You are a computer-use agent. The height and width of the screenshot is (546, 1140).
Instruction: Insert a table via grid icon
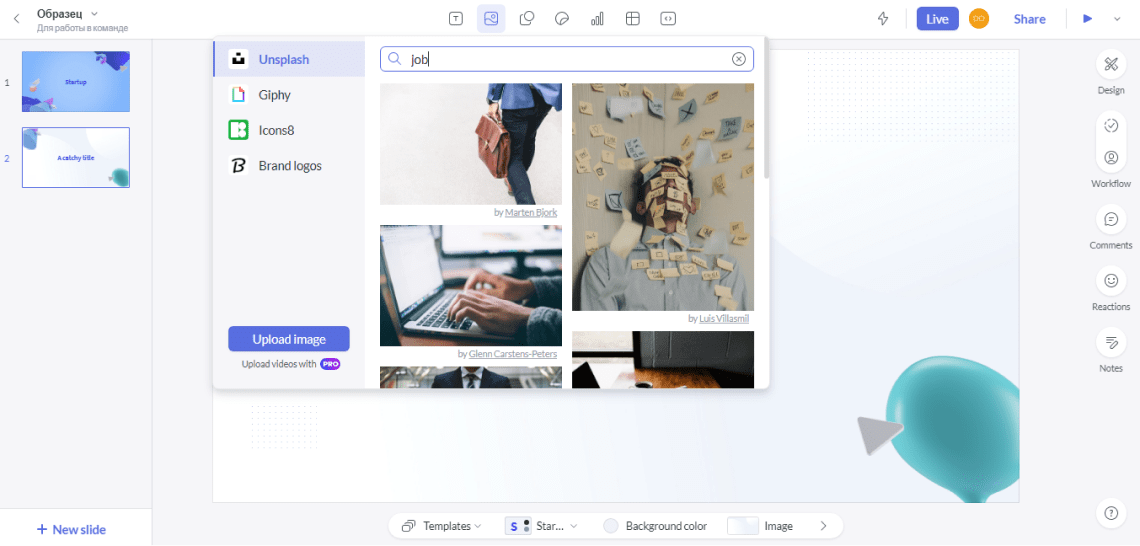coord(633,19)
